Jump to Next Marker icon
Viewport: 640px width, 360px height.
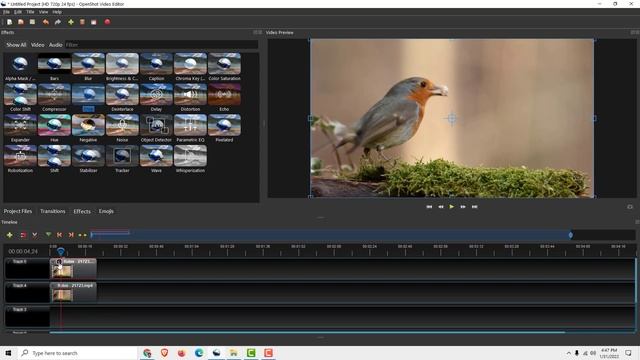coord(71,235)
